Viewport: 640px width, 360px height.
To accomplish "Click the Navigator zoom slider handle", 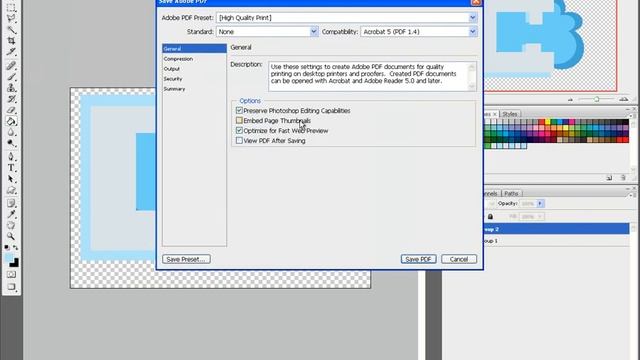I will click(x=596, y=99).
